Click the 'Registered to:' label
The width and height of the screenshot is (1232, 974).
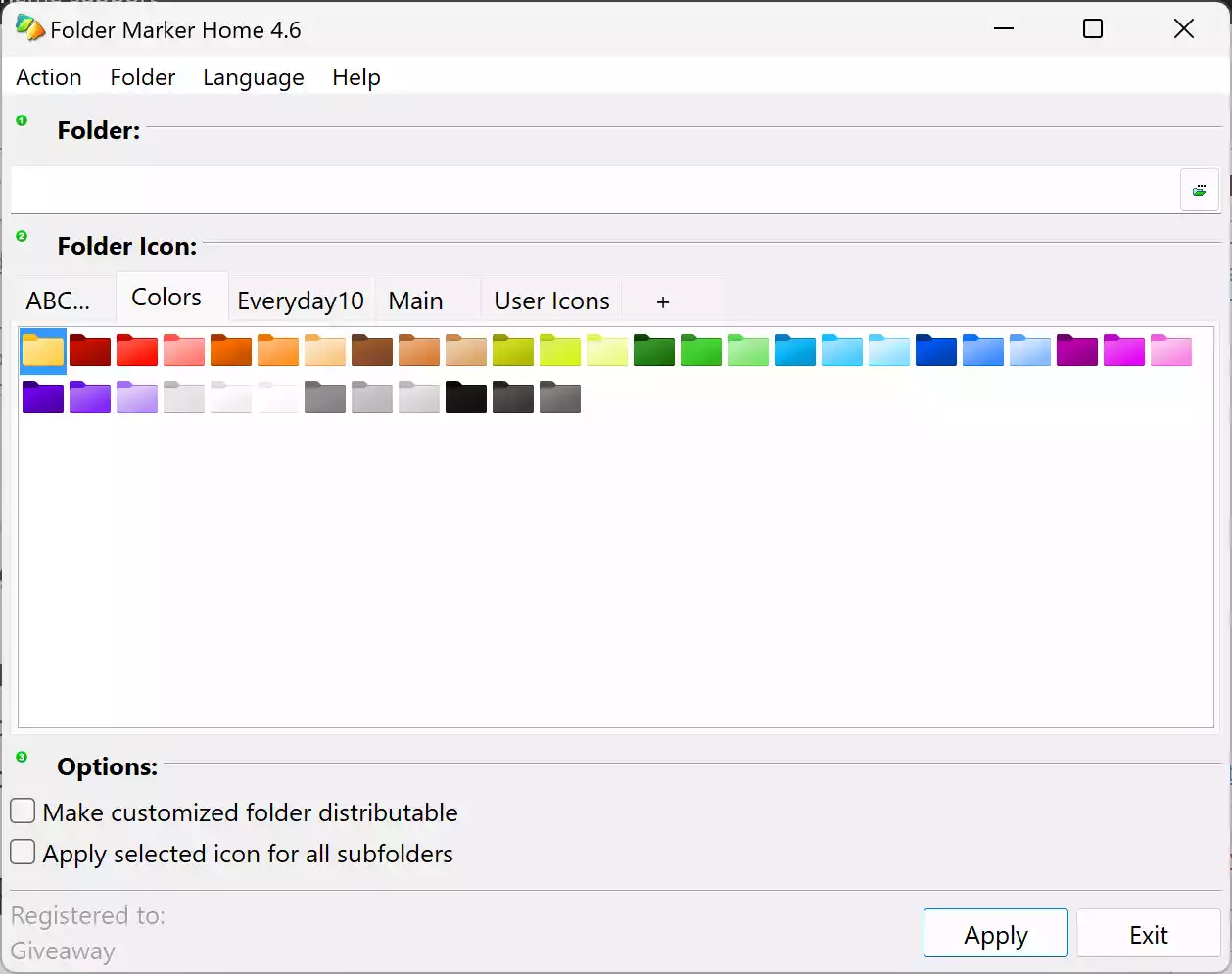pos(88,915)
